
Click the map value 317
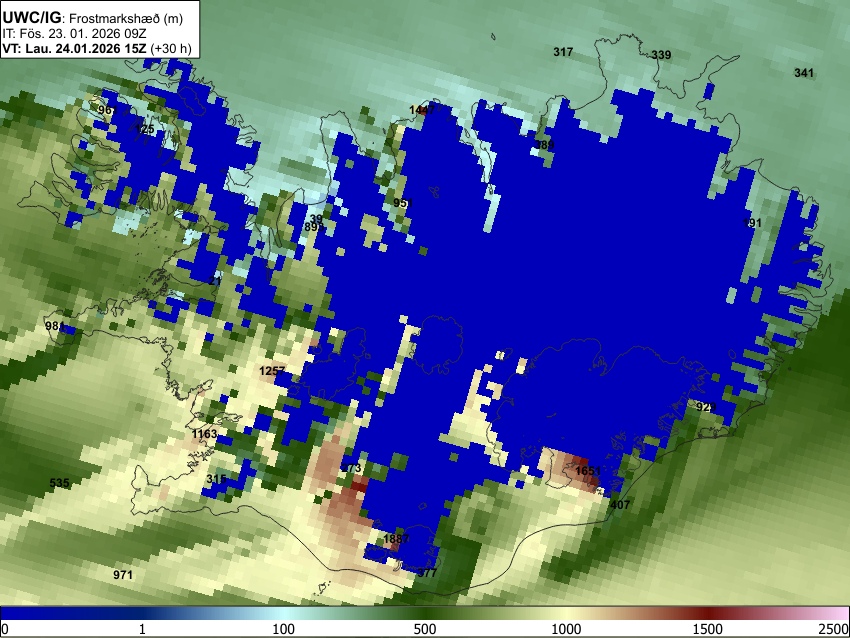pyautogui.click(x=563, y=52)
